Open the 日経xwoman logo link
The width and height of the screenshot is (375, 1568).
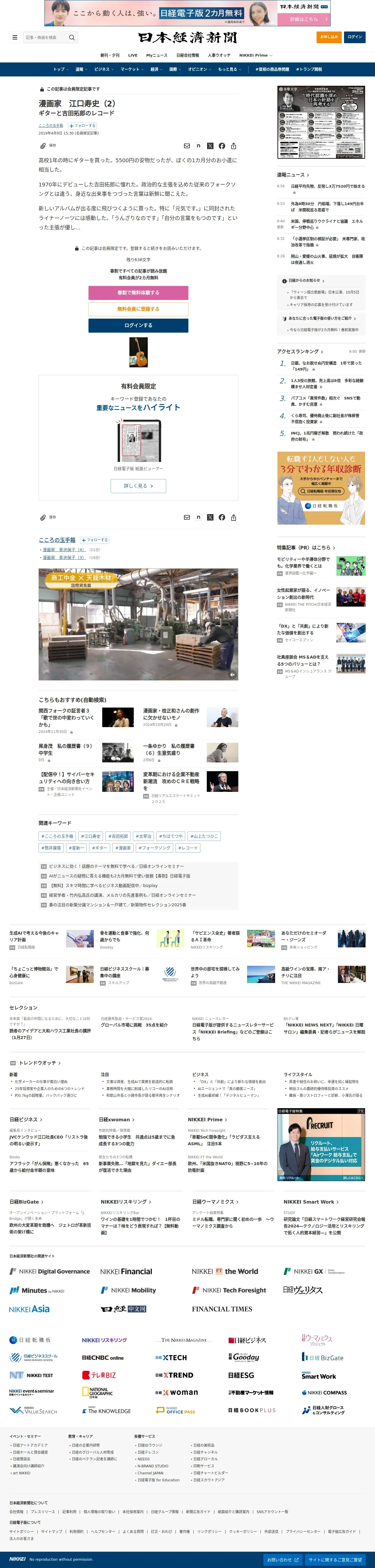176,1393
